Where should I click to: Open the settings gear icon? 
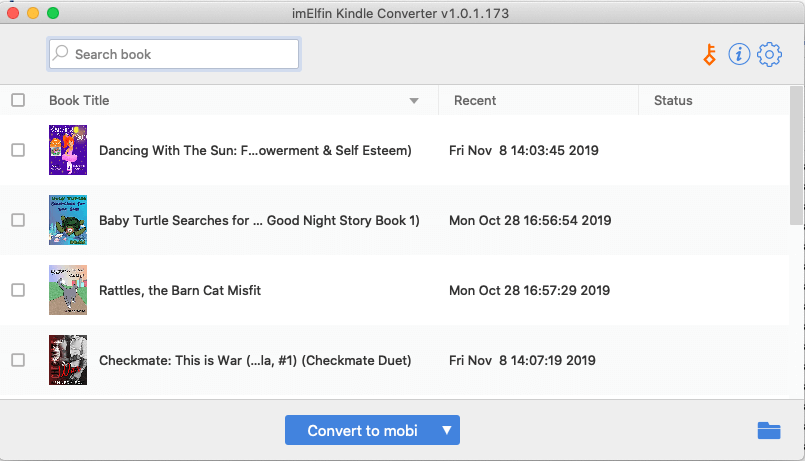769,54
